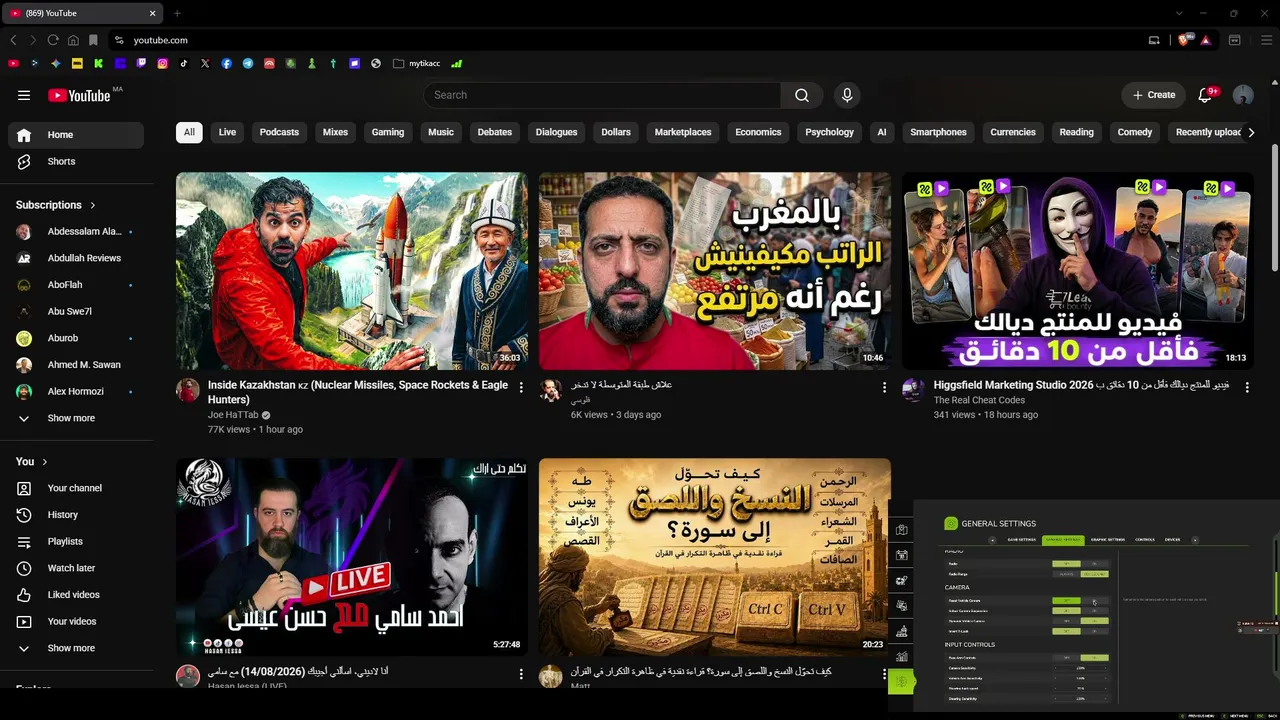
Task: Expand the Subscriptions section
Action: pyautogui.click(x=56, y=205)
